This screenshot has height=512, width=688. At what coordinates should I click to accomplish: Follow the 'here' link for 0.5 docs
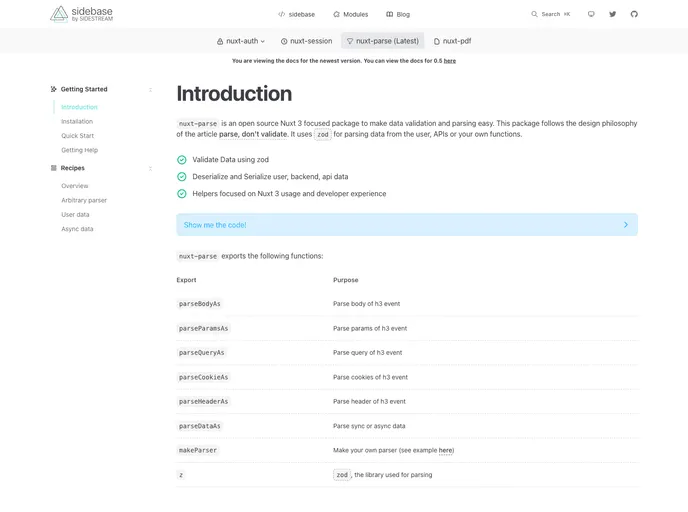pyautogui.click(x=450, y=61)
